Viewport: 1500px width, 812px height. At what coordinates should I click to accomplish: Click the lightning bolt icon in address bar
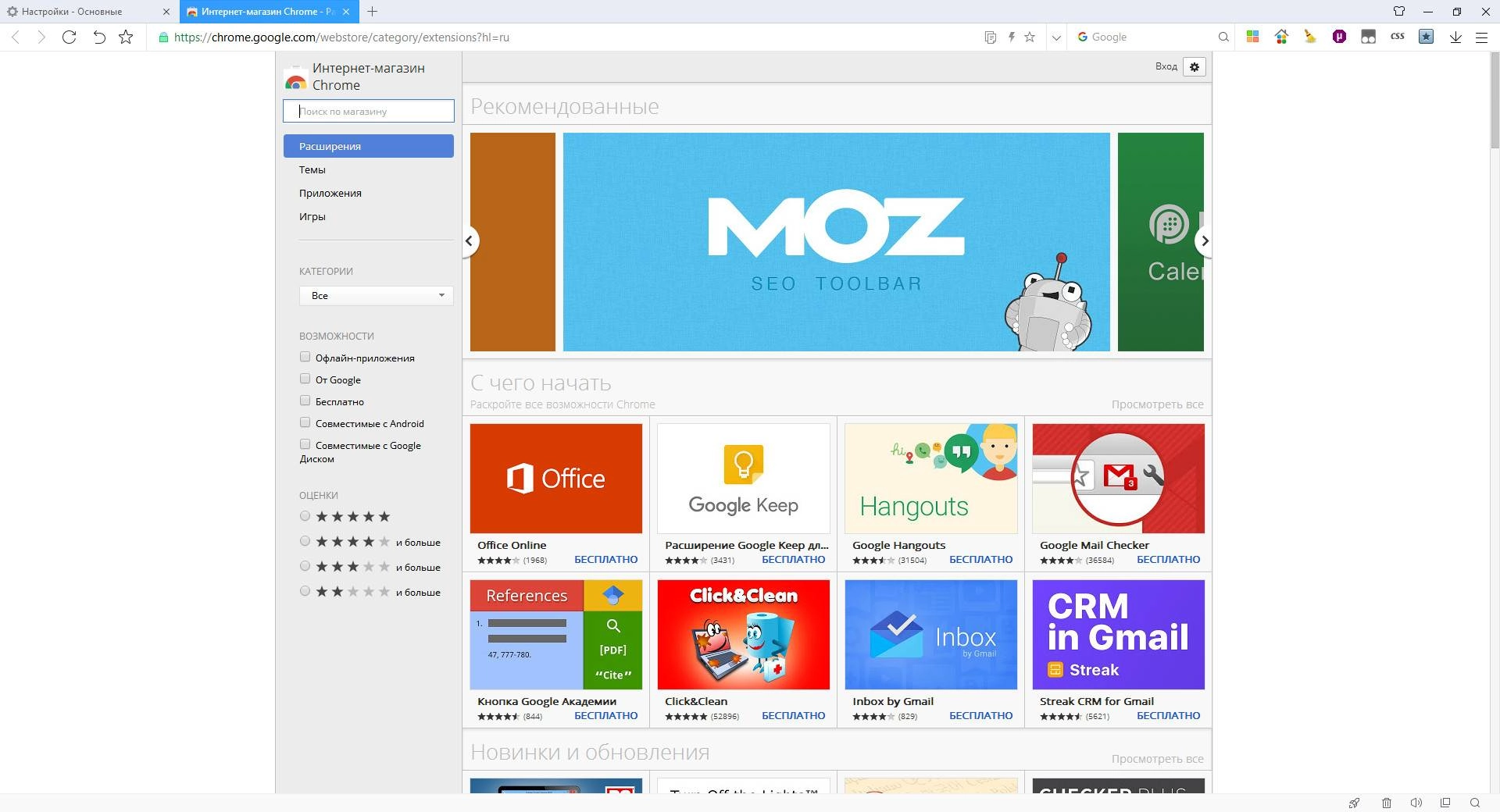tap(1011, 37)
